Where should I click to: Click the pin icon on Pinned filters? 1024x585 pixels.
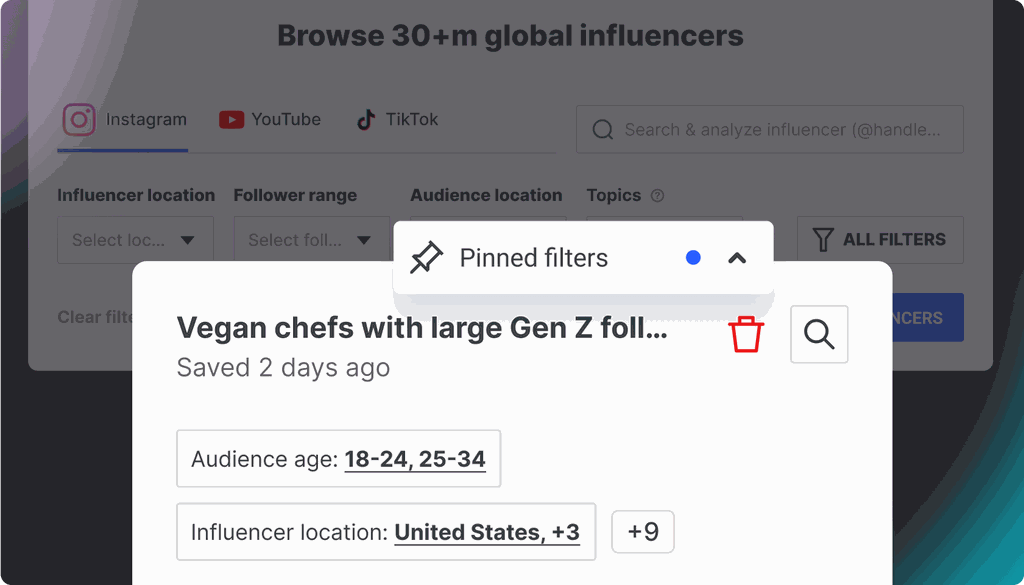[x=427, y=258]
